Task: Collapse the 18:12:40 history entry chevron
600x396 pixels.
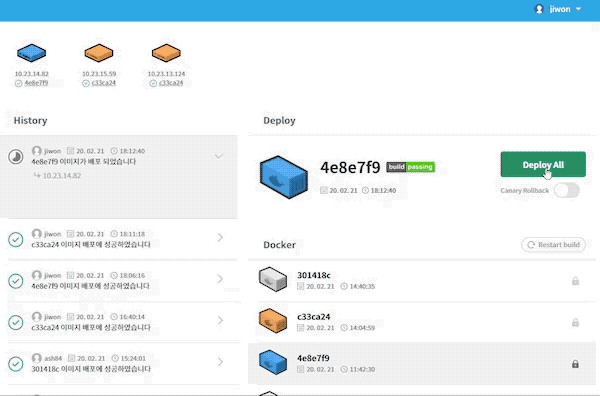Action: pos(218,156)
